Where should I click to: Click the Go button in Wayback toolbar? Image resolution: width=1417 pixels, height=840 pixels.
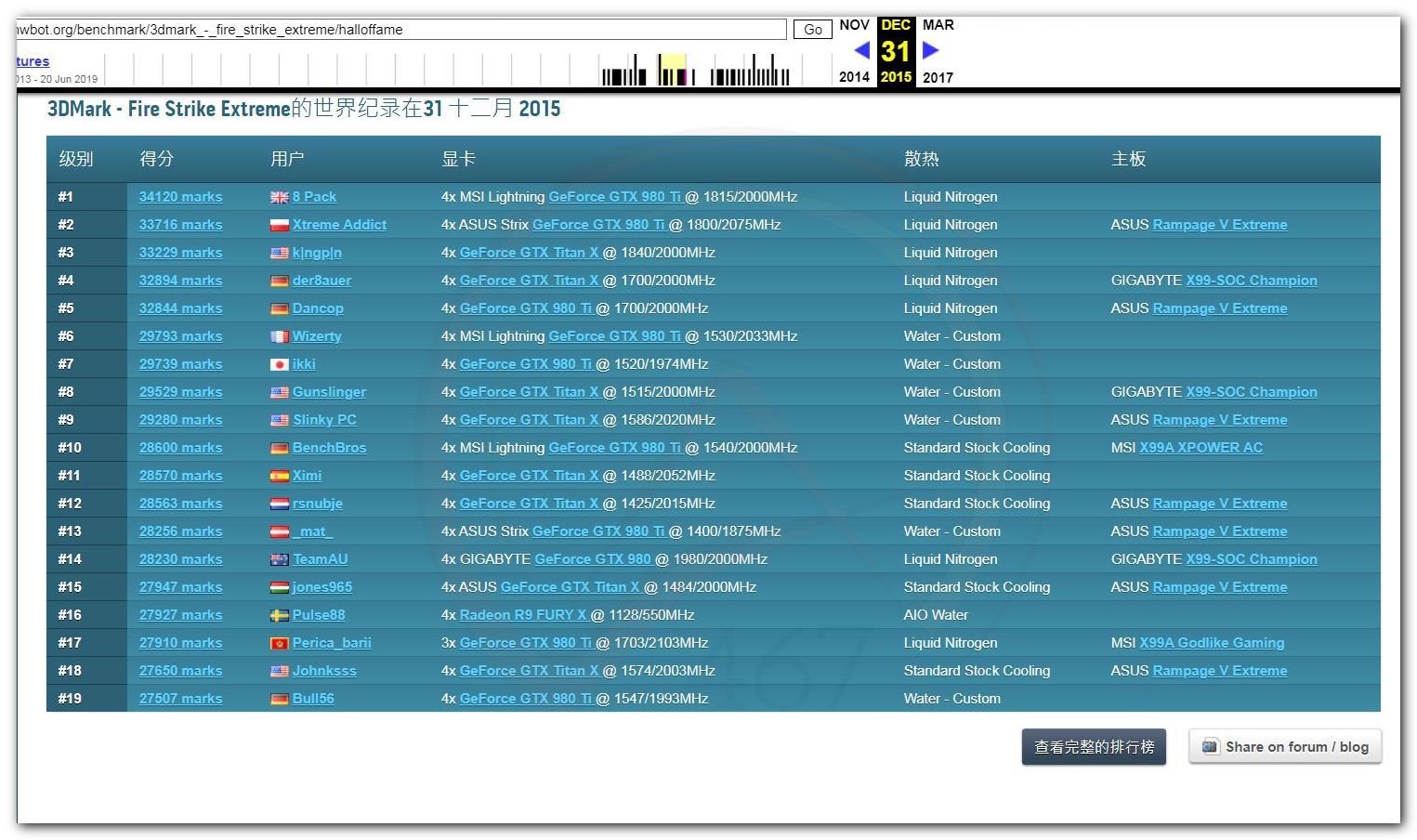point(812,30)
